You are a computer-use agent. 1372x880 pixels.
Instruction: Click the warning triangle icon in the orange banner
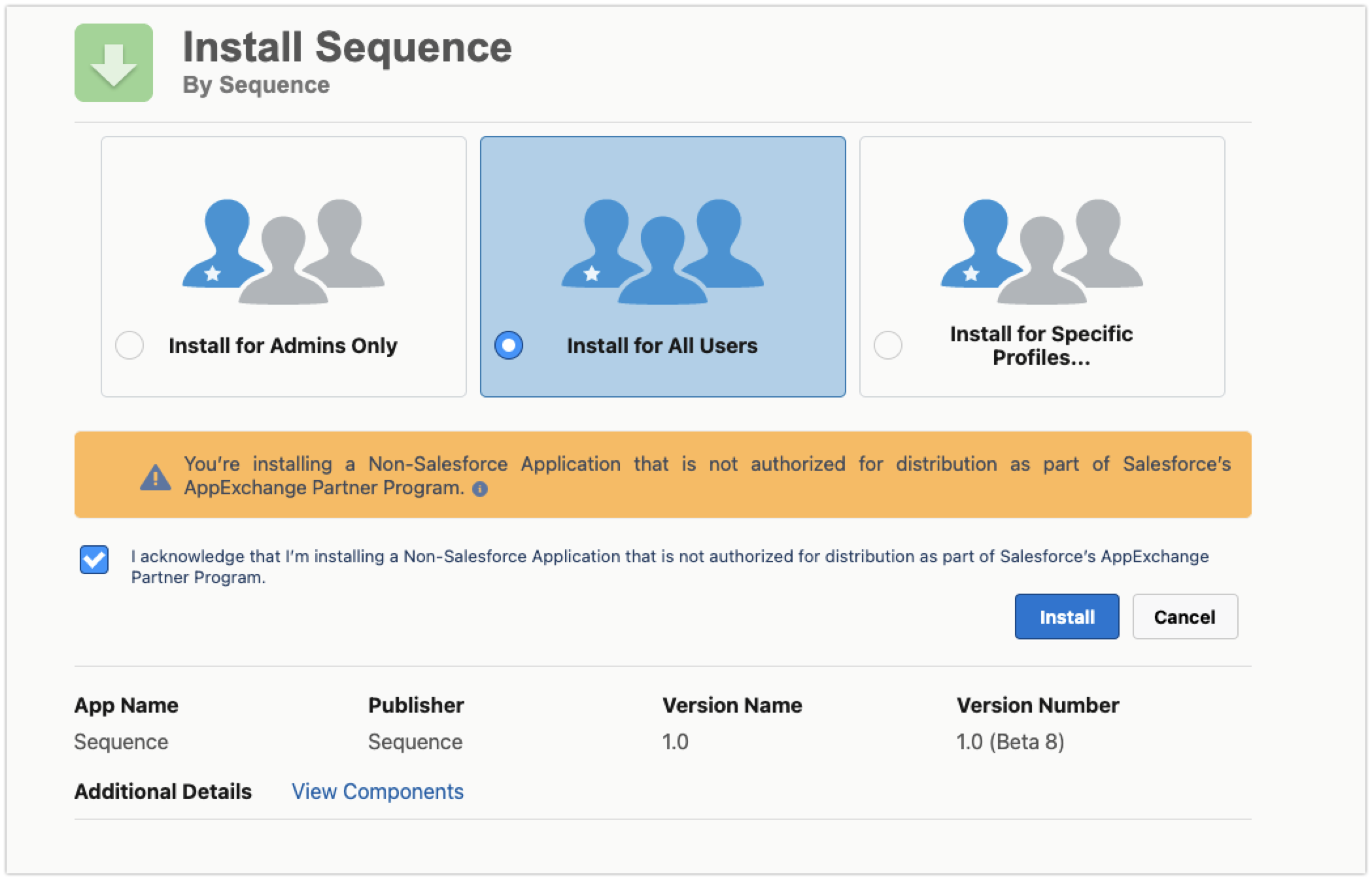click(156, 477)
